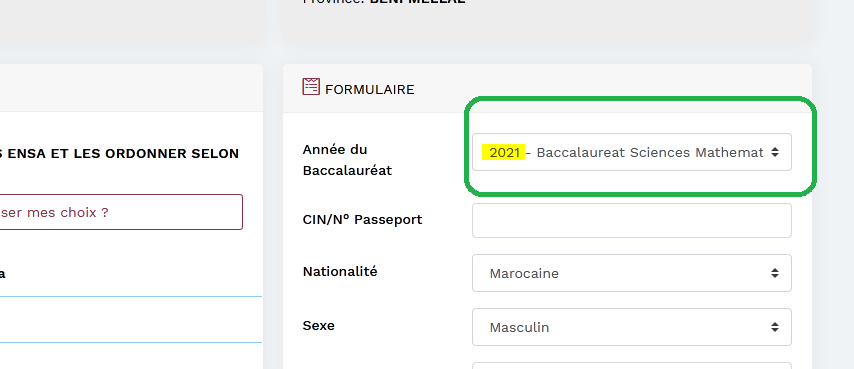Click the FORMULAIRE panel title
This screenshot has width=854, height=369.
(369, 89)
